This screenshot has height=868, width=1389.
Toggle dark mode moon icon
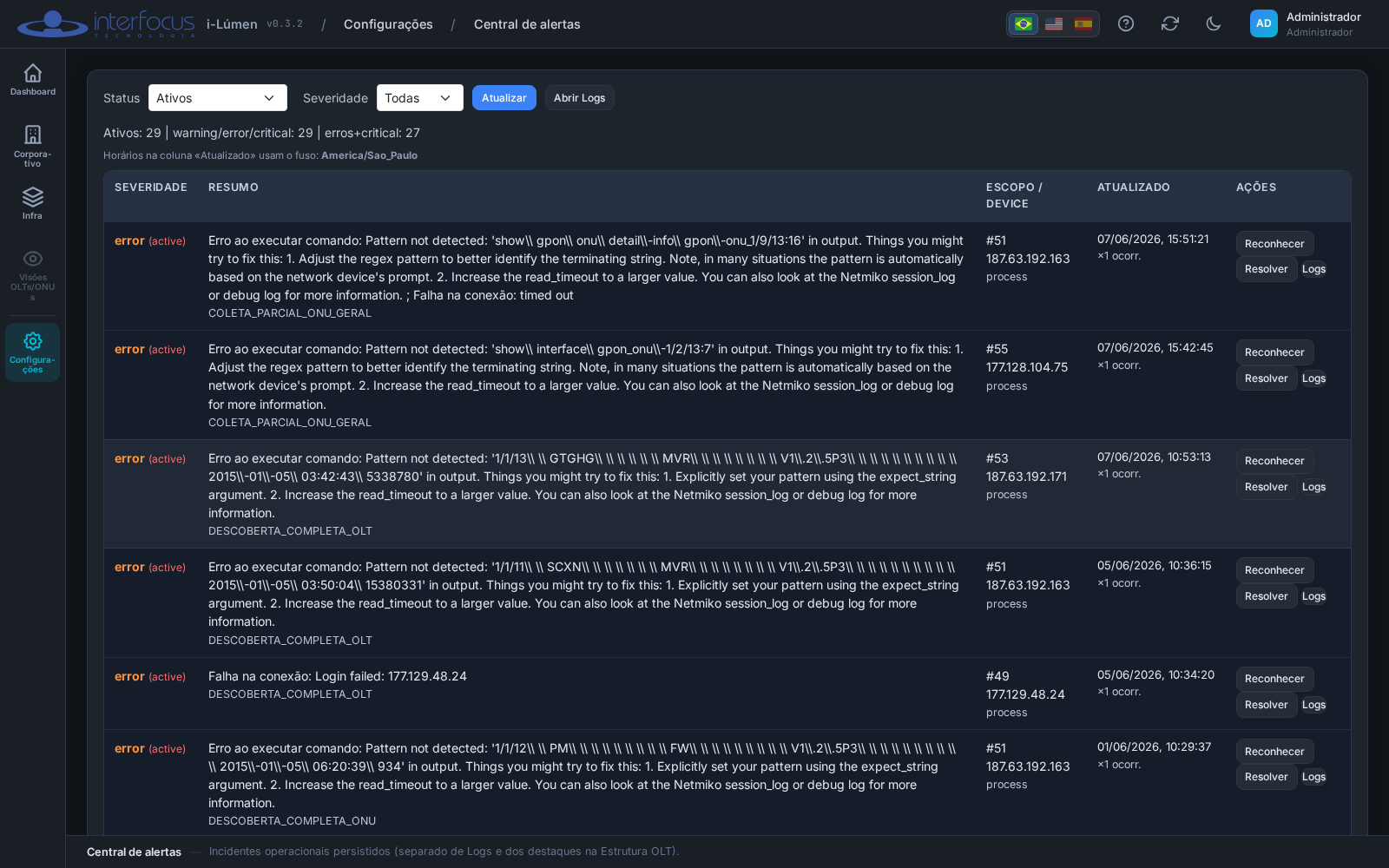1214,23
